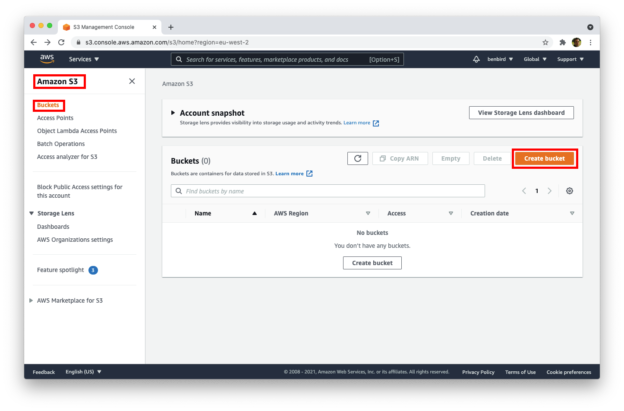Open the Privacy Policy footer link

coord(478,372)
